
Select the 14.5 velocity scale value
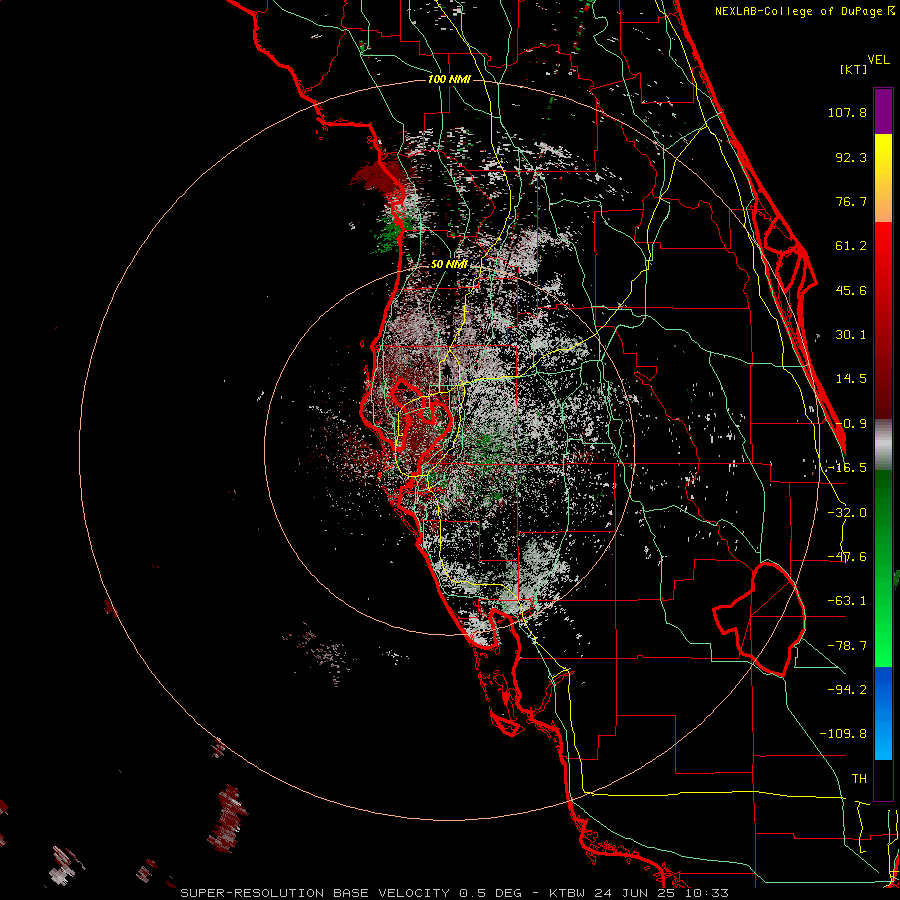click(x=851, y=379)
